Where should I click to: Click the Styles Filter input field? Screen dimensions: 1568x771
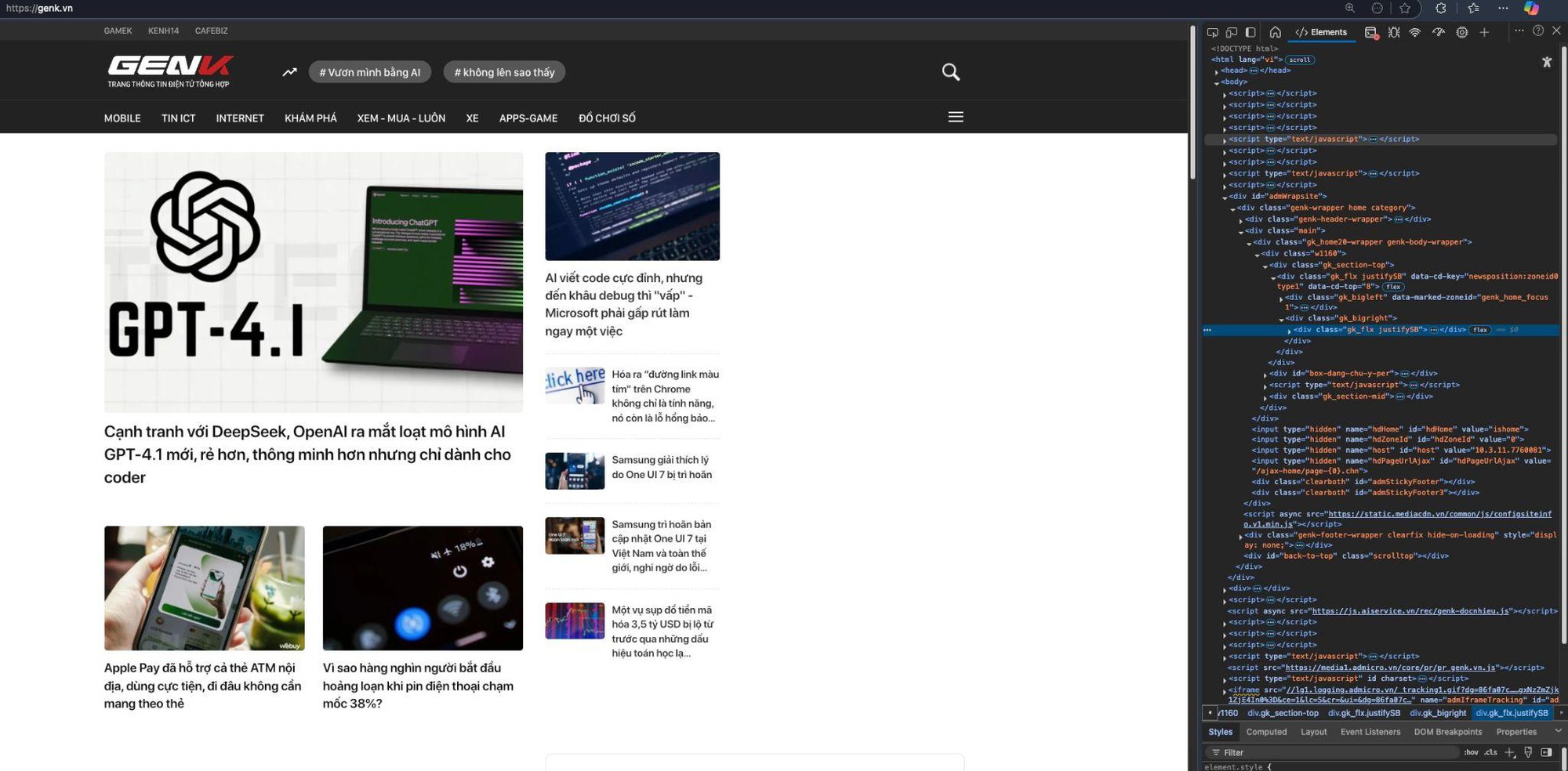(x=1333, y=752)
